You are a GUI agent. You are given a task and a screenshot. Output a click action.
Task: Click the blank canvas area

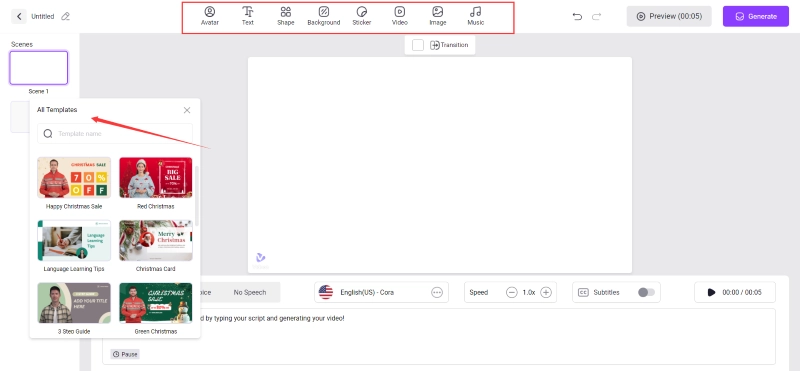[440, 164]
